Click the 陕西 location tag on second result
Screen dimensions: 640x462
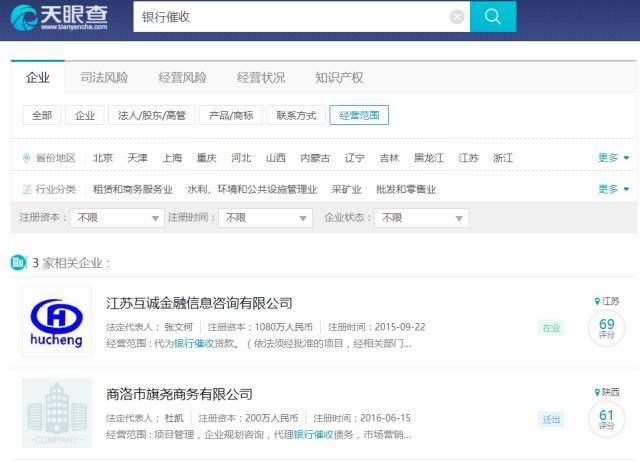tap(607, 392)
